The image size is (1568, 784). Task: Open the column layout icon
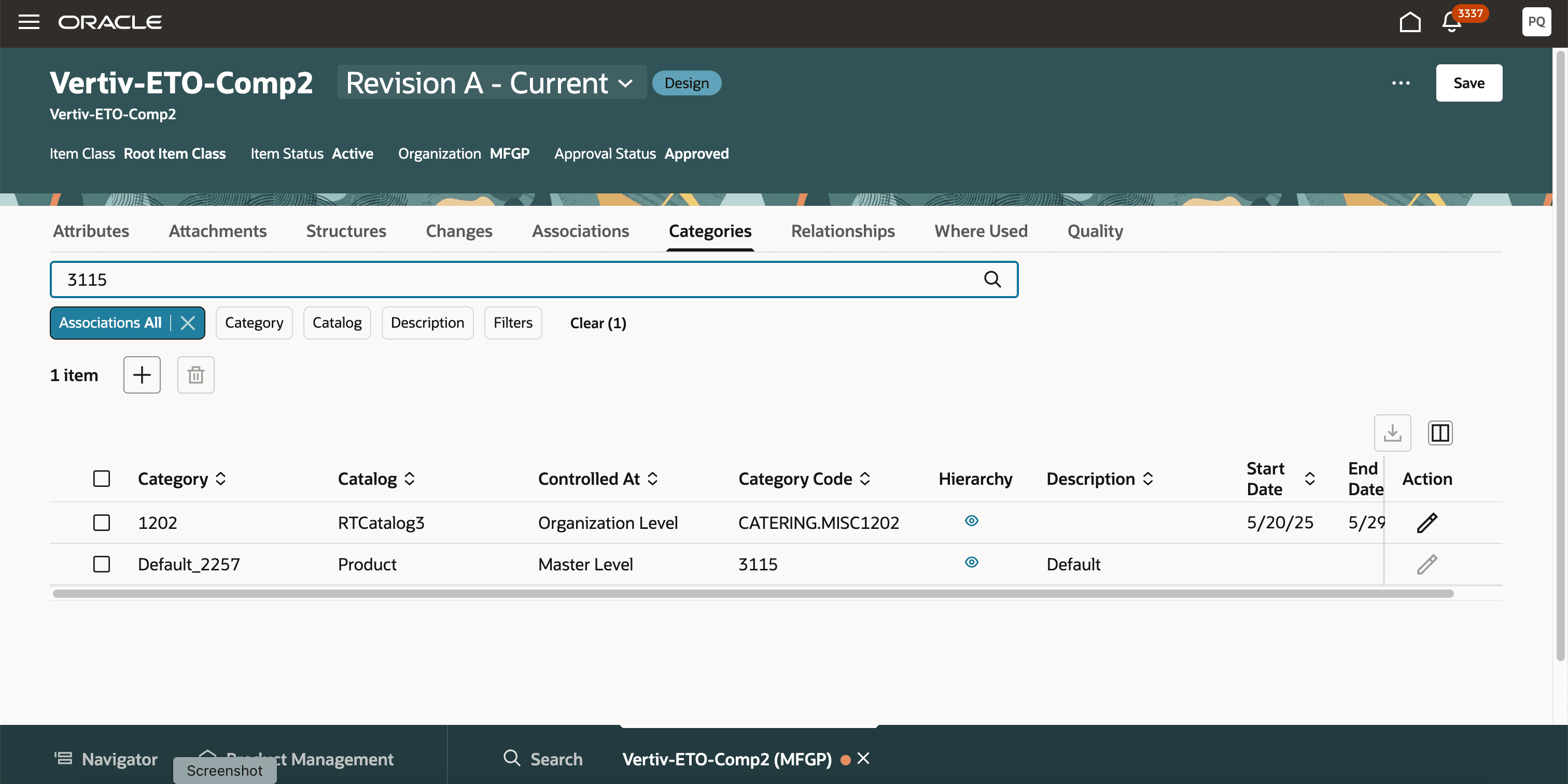[x=1439, y=433]
